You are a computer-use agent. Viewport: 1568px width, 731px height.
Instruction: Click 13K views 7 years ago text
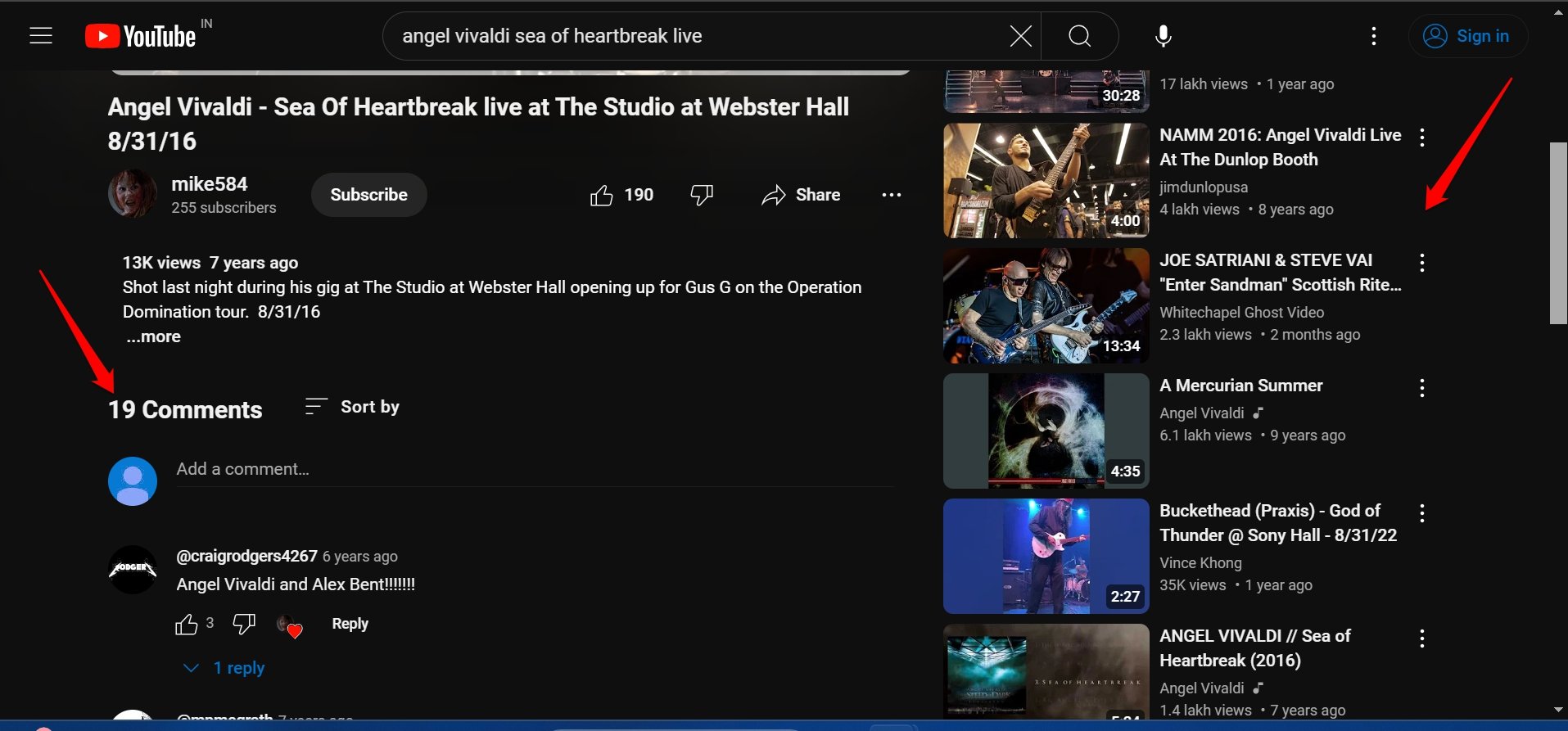[x=210, y=263]
